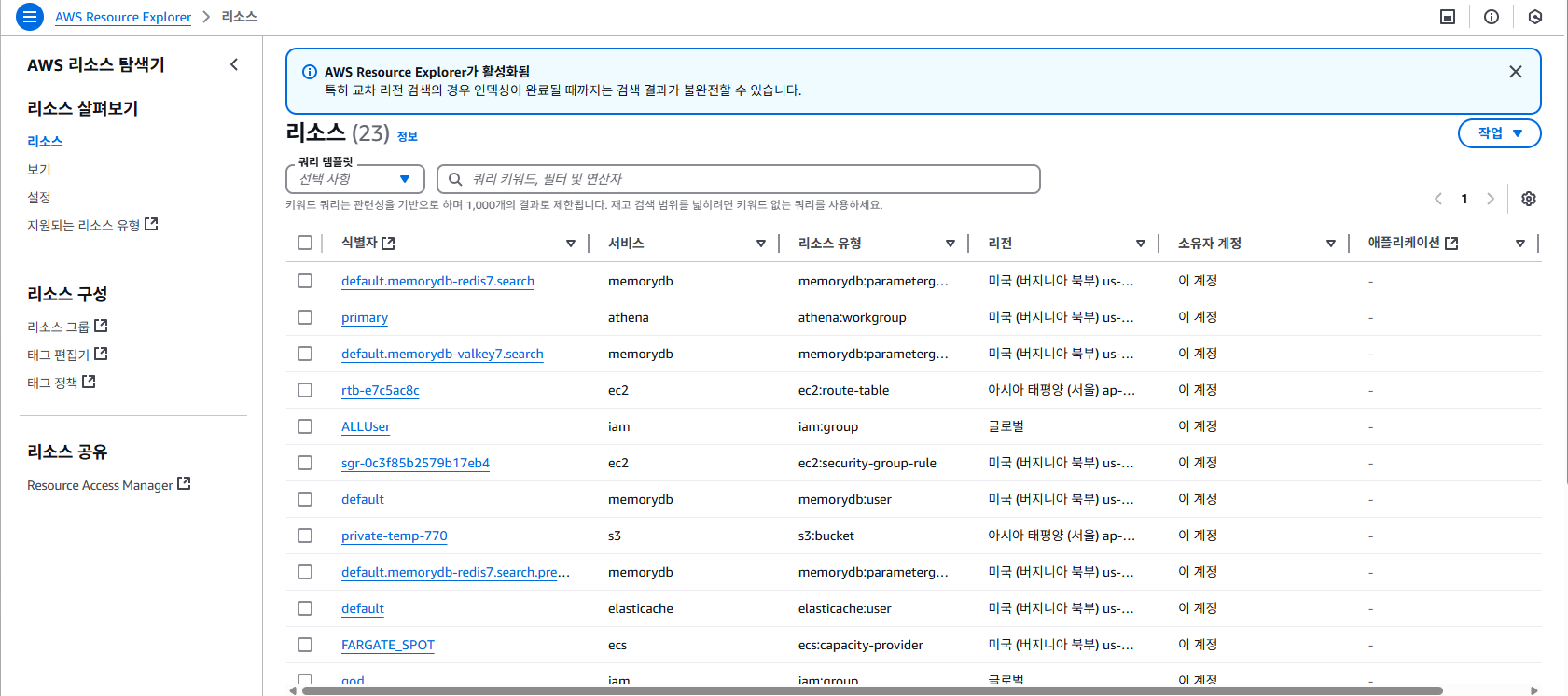Open ALLUser IAM group link
Image resolution: width=1568 pixels, height=696 pixels.
tap(366, 426)
